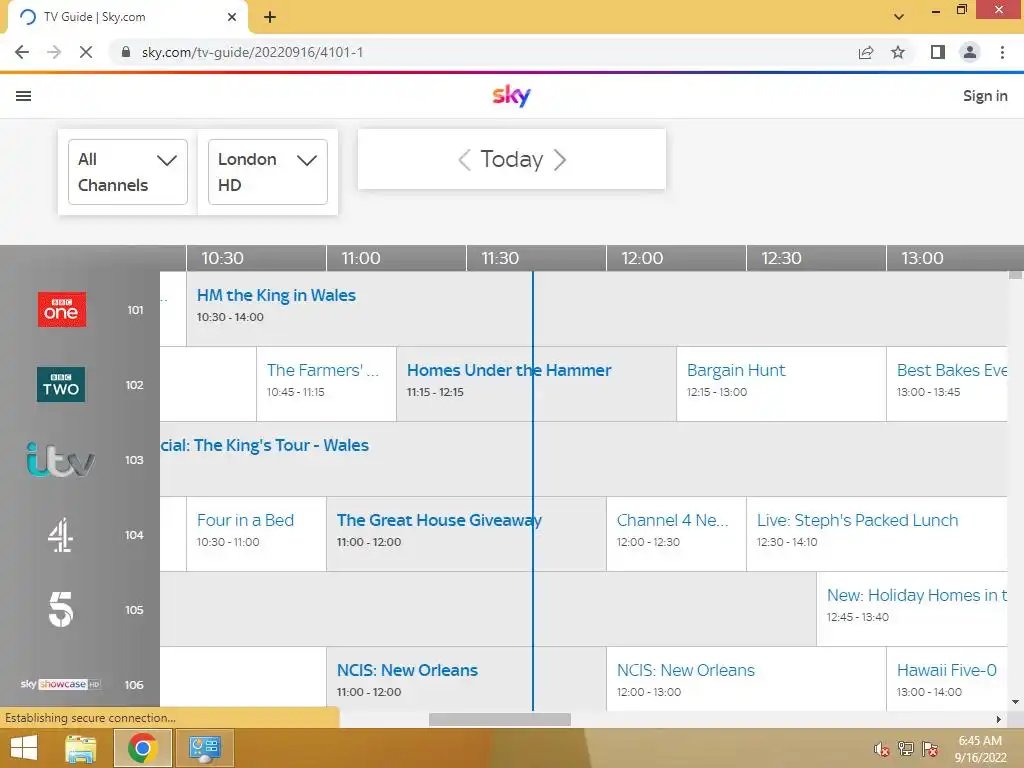Click the horizontal scrollbar right arrow
1024x768 pixels.
(999, 719)
